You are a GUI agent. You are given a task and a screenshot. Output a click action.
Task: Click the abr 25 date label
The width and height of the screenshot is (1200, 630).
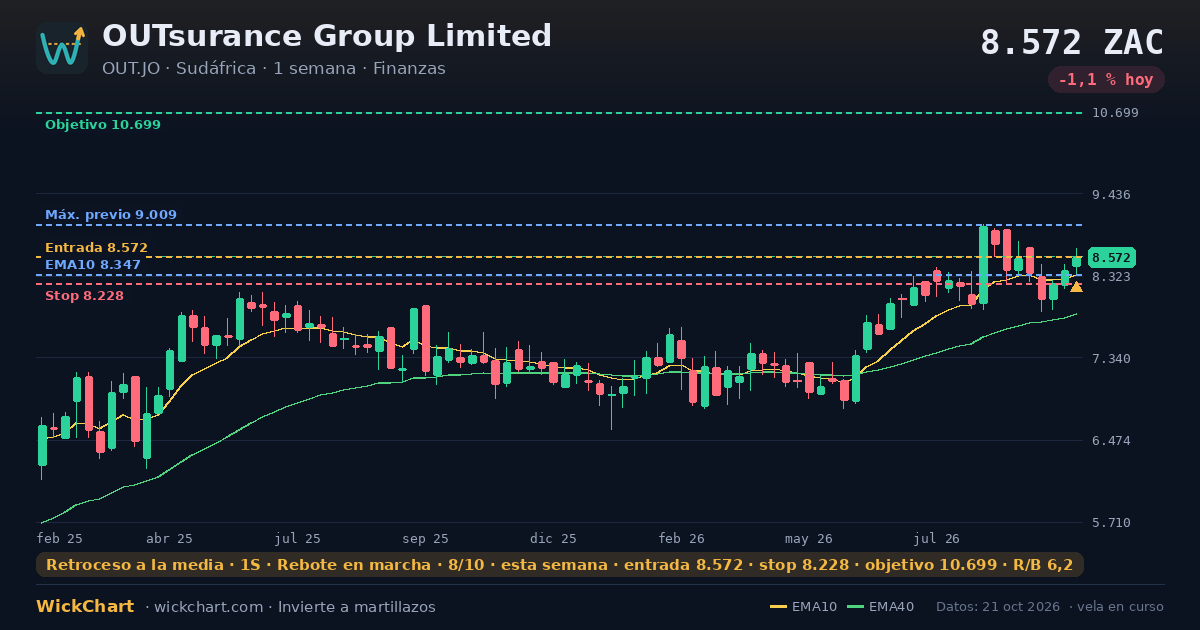[x=169, y=539]
